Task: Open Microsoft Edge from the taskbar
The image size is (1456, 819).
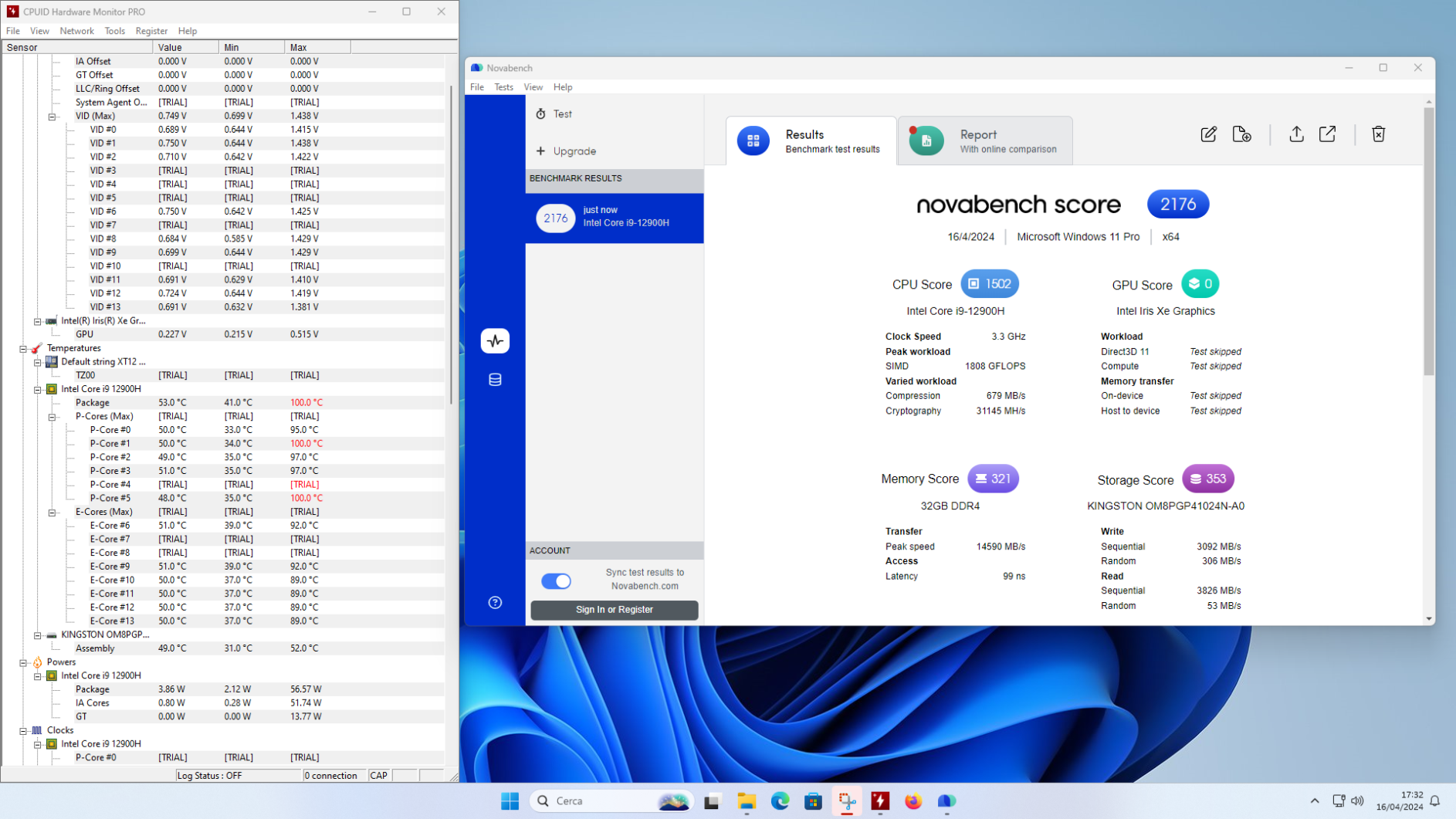Action: (780, 801)
